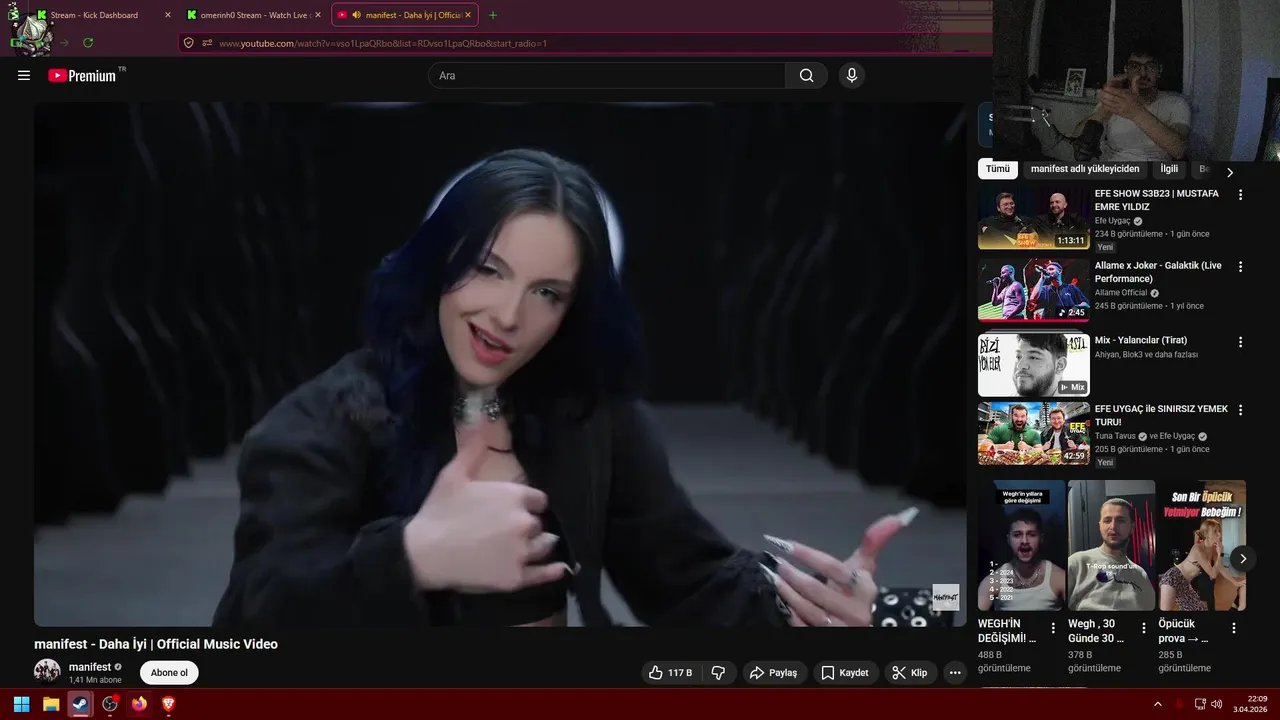
Task: Select manifest adlı yükleyiciden chip
Action: click(x=1085, y=169)
